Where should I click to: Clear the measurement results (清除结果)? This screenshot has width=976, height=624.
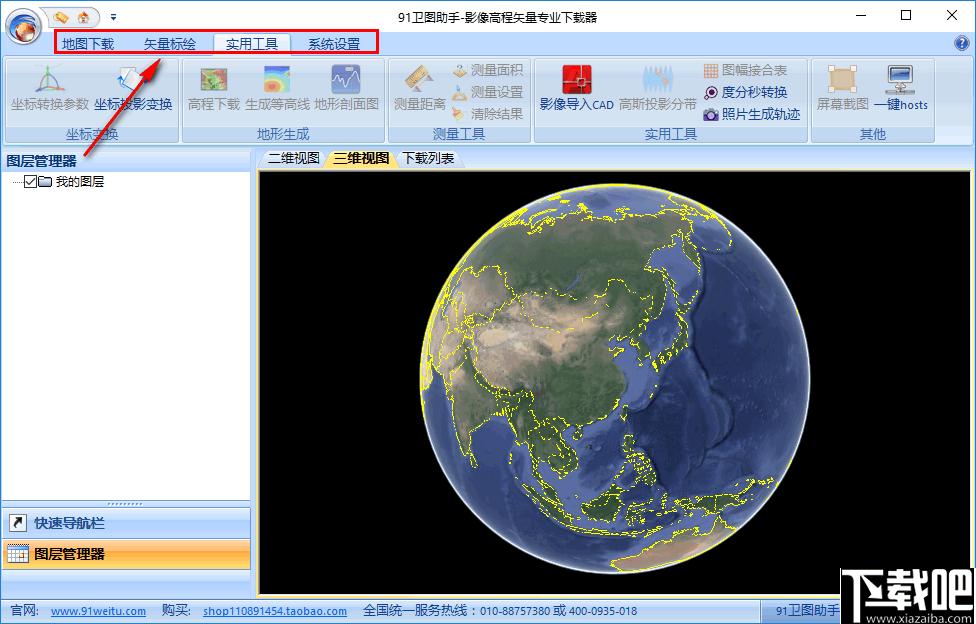487,114
